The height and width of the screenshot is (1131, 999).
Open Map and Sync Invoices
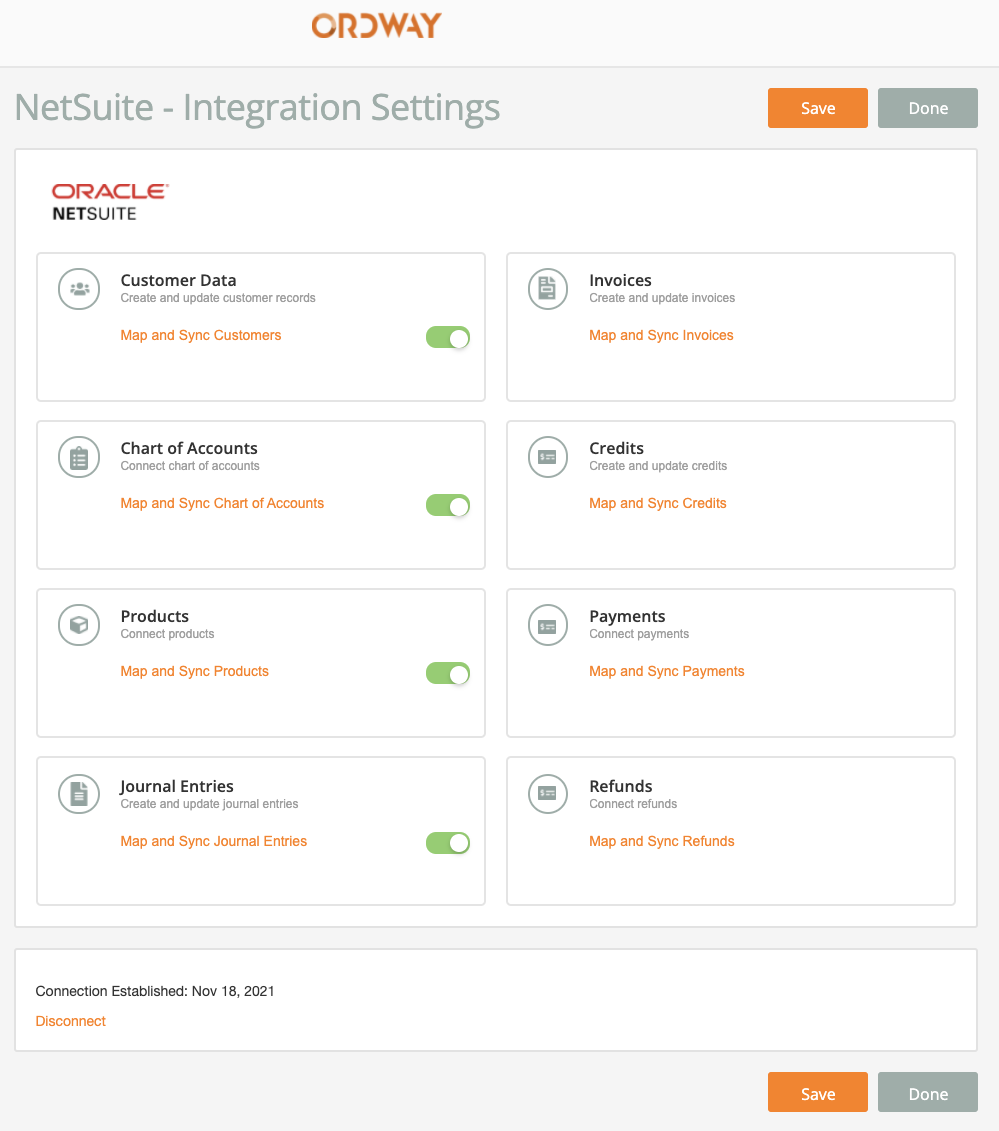tap(661, 335)
